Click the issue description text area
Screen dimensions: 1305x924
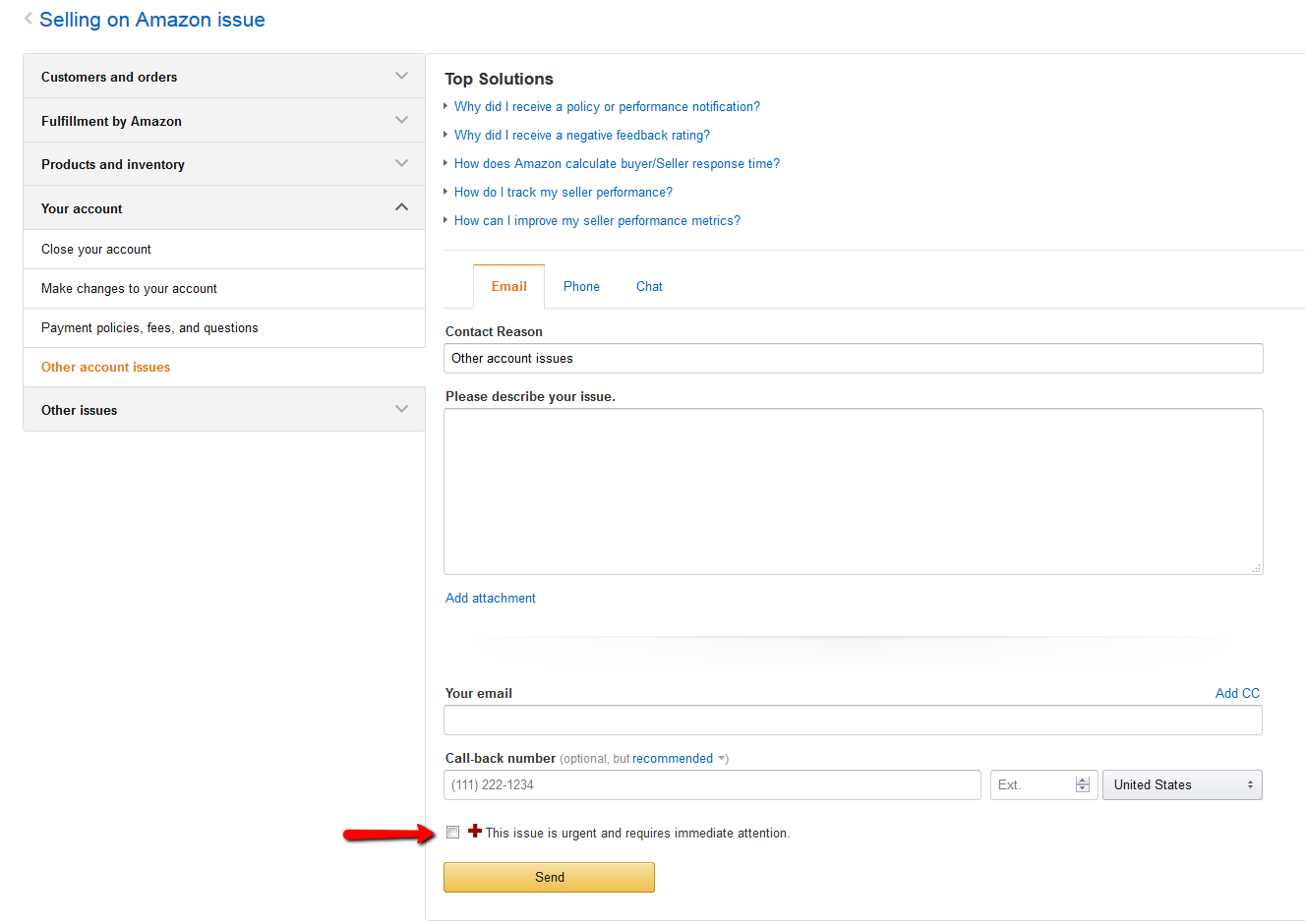point(854,491)
